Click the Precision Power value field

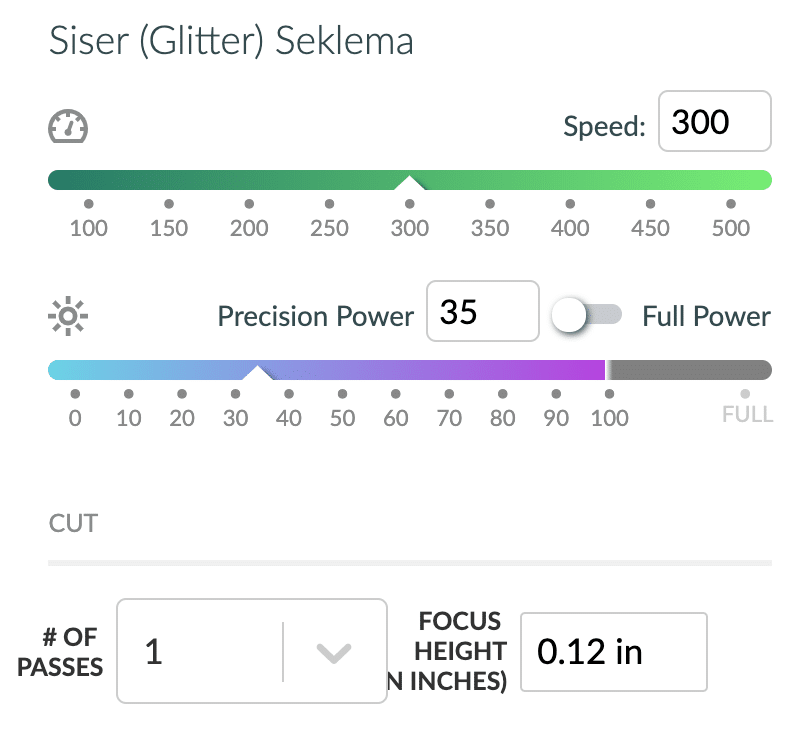(x=482, y=311)
